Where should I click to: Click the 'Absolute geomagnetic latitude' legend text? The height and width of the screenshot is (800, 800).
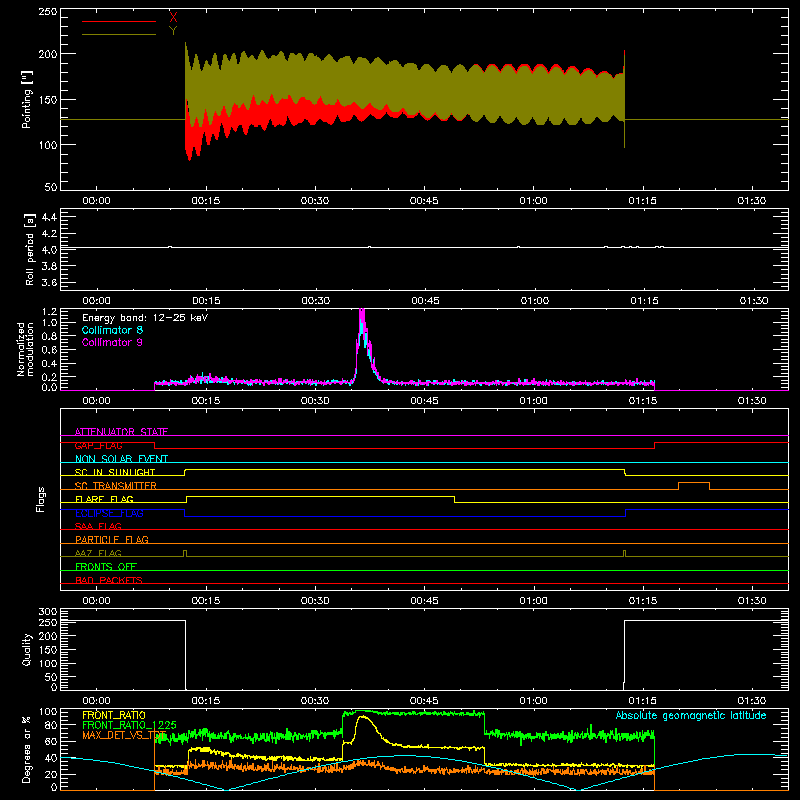click(691, 715)
